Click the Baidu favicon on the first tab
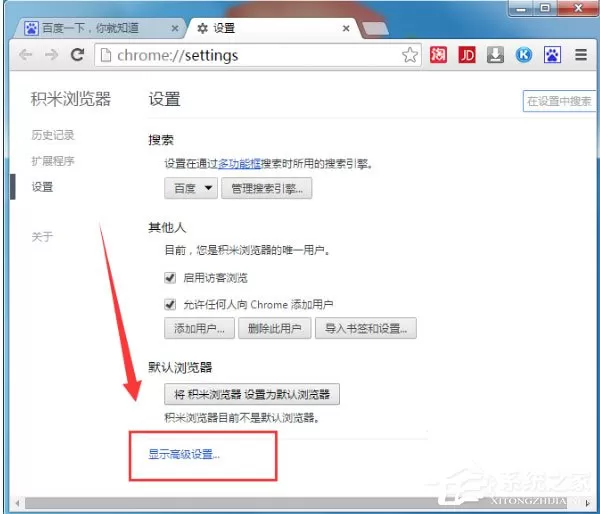The image size is (600, 514). pyautogui.click(x=31, y=28)
